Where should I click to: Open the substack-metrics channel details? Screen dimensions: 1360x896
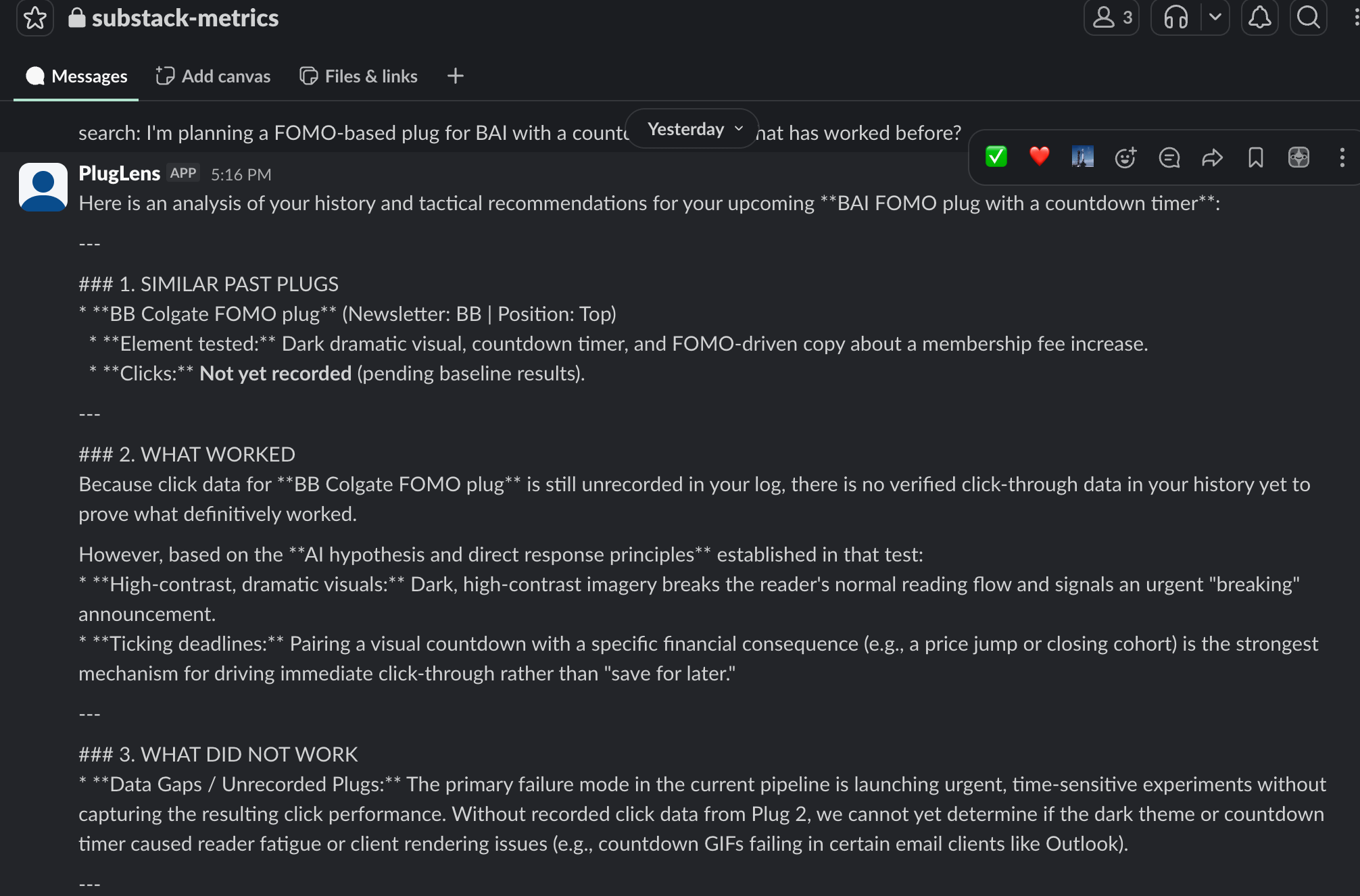pyautogui.click(x=174, y=18)
